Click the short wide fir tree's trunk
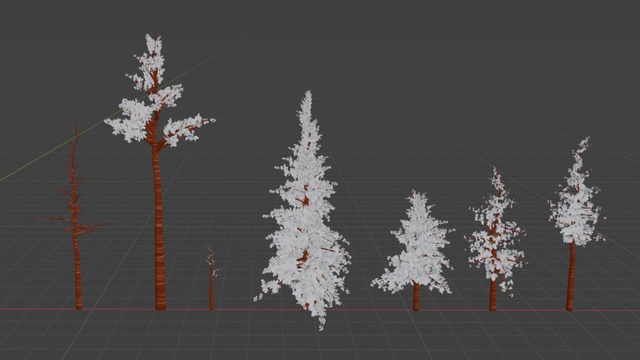The height and width of the screenshot is (360, 640). tap(416, 297)
